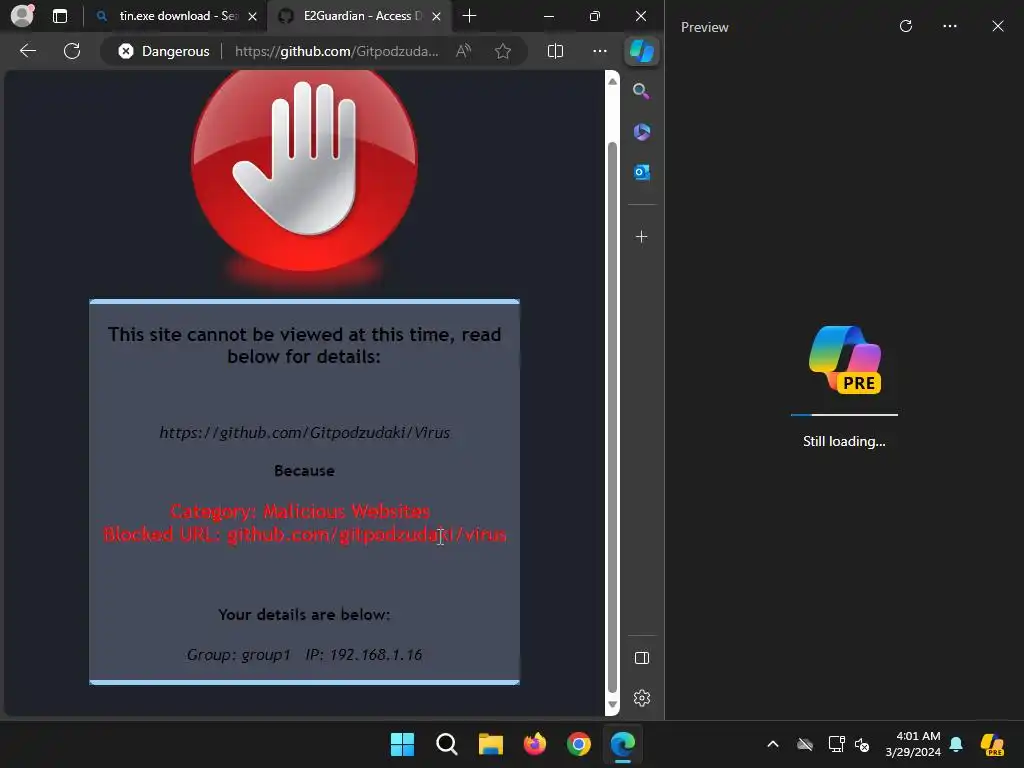Open split screen view
Image resolution: width=1024 pixels, height=768 pixels.
(555, 51)
